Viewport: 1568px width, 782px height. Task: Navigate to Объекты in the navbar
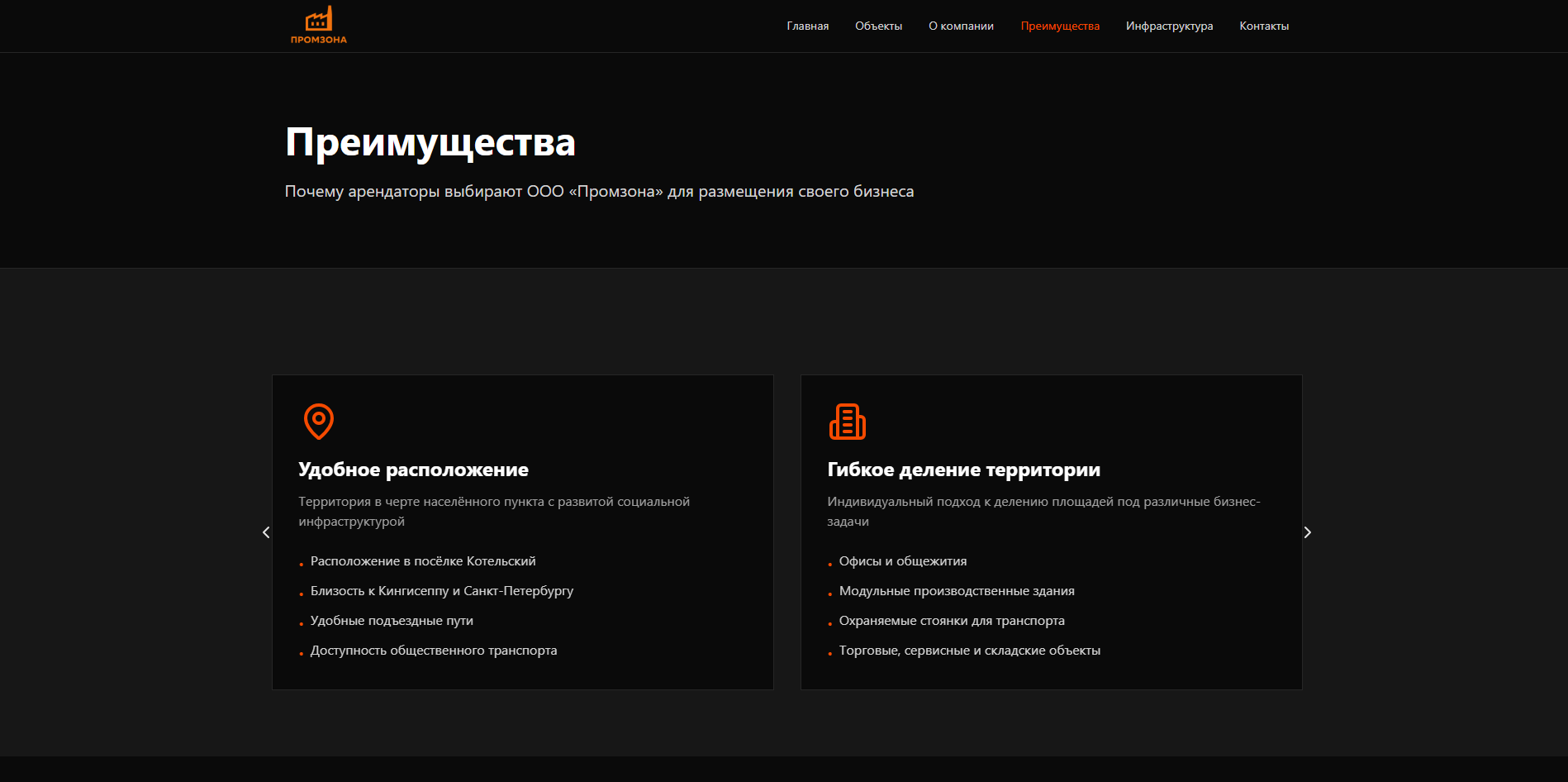(878, 26)
